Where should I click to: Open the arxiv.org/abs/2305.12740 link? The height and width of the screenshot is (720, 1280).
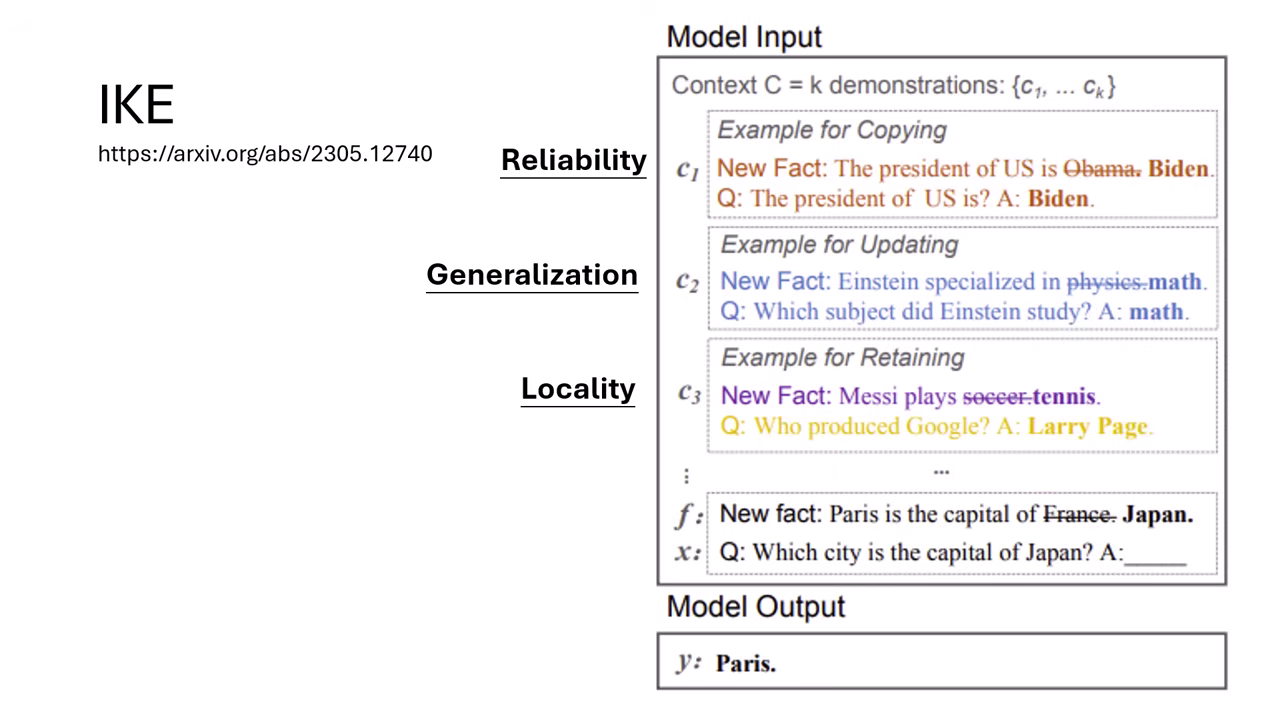(x=265, y=154)
